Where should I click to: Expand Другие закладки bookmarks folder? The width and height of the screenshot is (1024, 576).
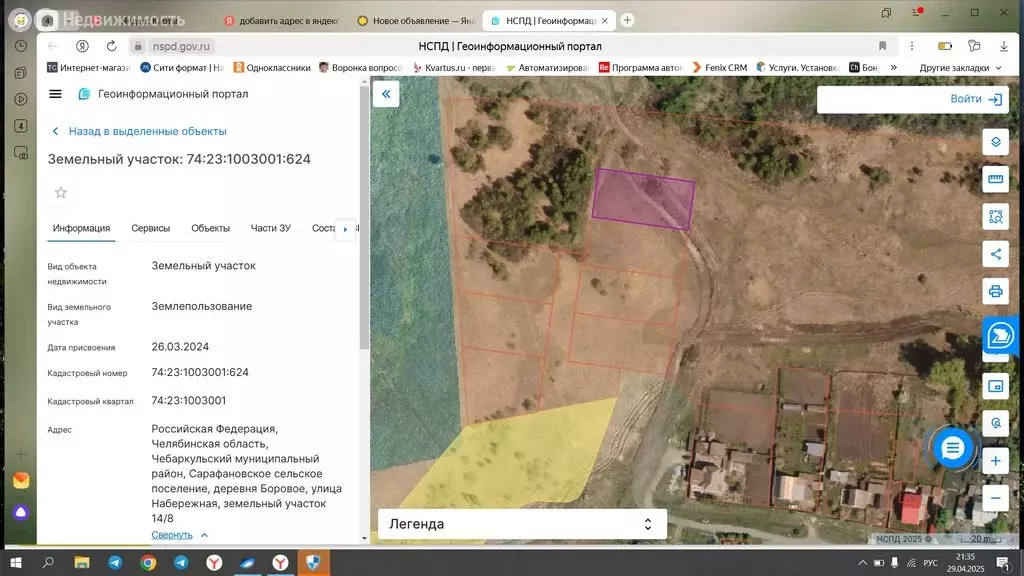click(960, 68)
